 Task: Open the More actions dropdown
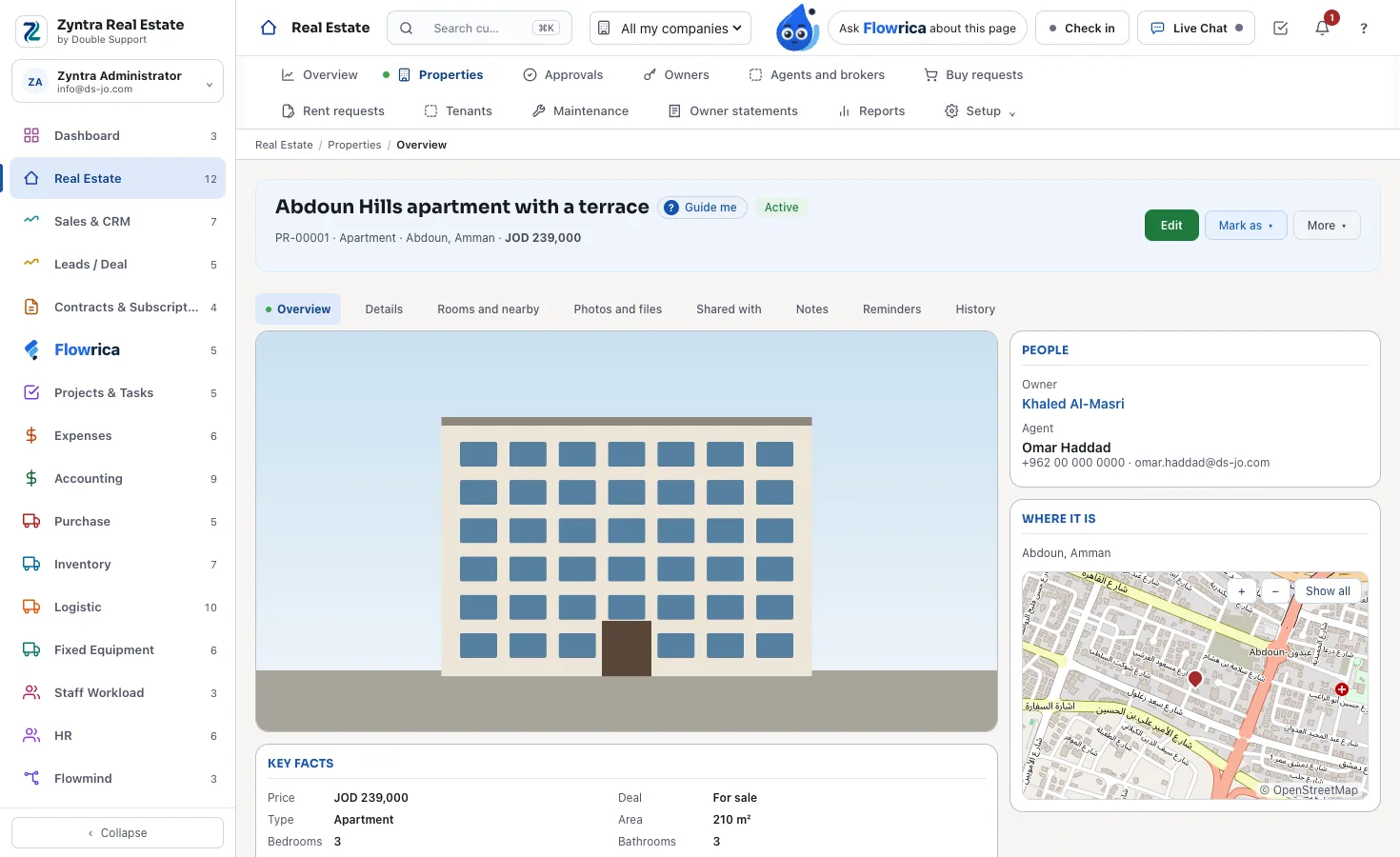[x=1327, y=226]
